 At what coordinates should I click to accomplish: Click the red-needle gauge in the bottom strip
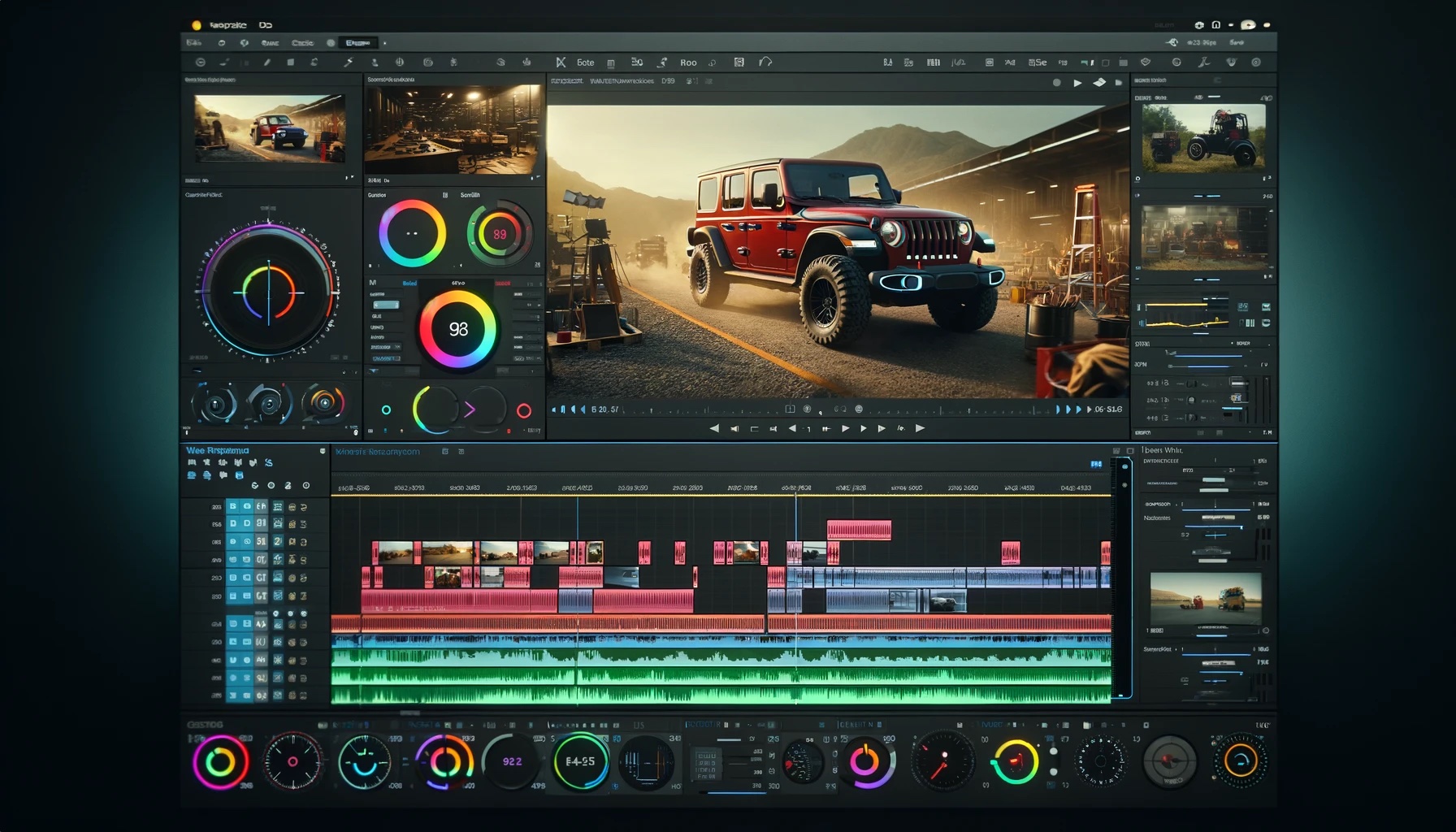(942, 762)
